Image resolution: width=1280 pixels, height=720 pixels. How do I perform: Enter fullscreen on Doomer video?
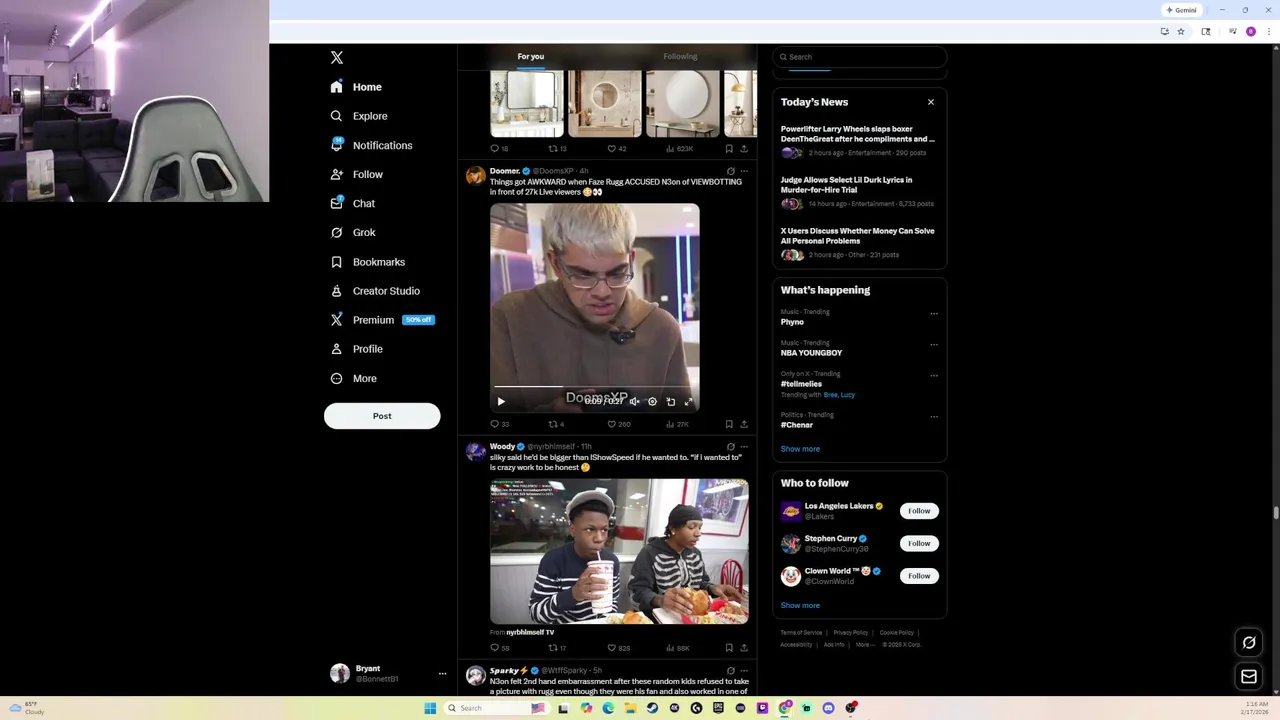[688, 402]
